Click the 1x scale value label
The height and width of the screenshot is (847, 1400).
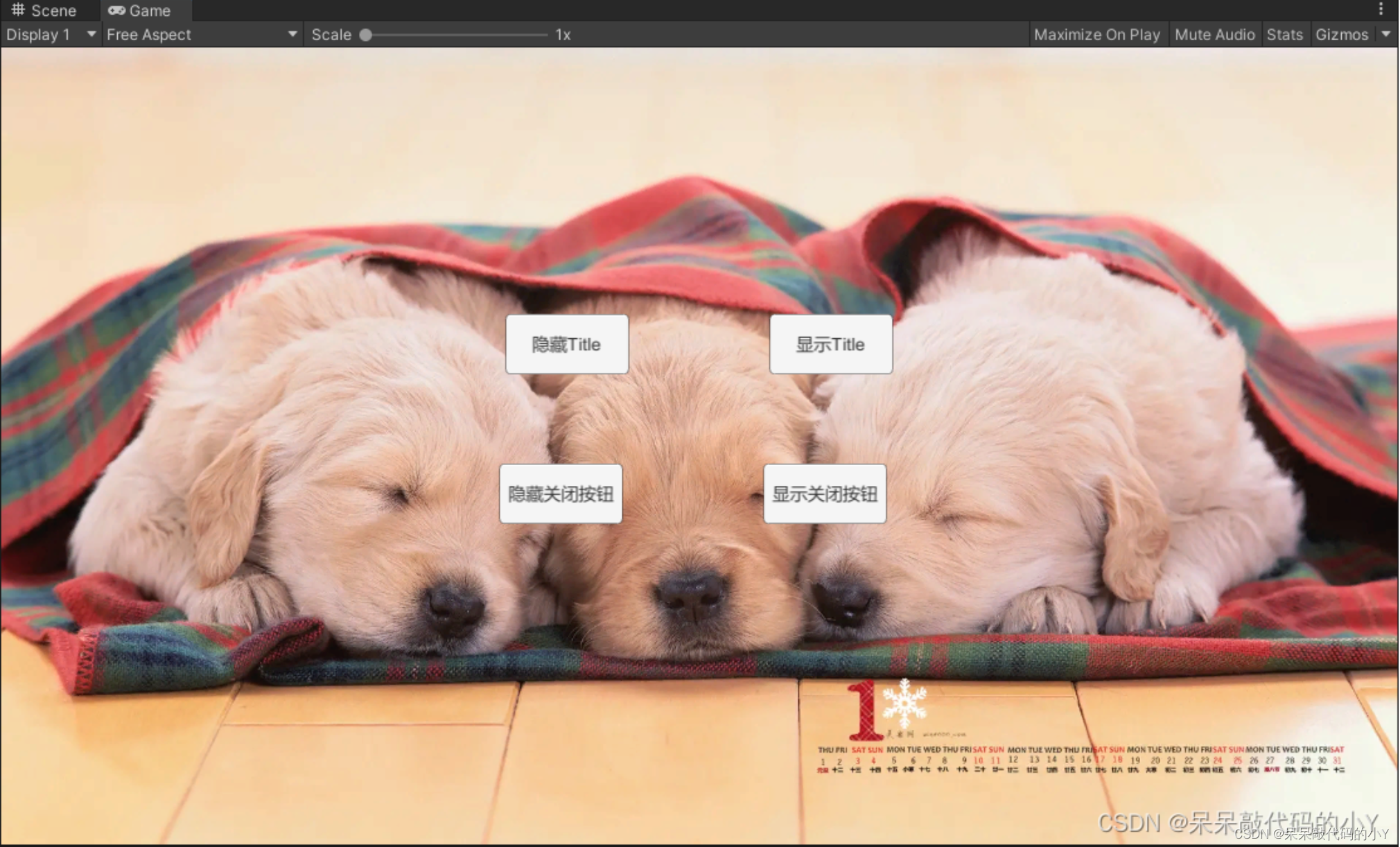[563, 35]
